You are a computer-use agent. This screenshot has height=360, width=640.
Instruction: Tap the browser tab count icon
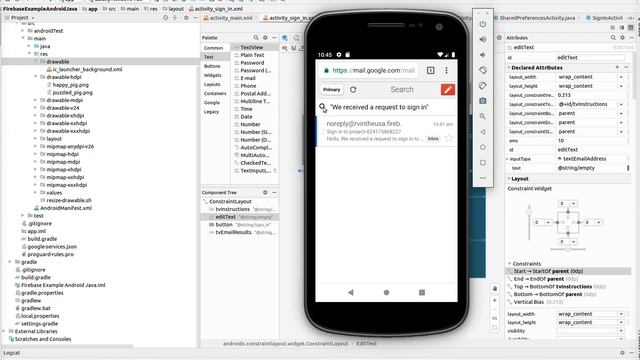point(431,70)
